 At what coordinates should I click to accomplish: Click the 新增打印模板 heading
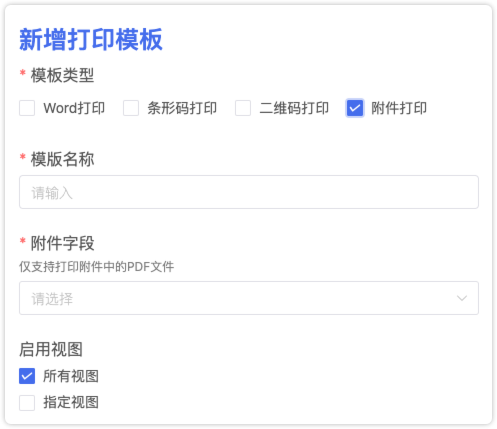point(91,40)
